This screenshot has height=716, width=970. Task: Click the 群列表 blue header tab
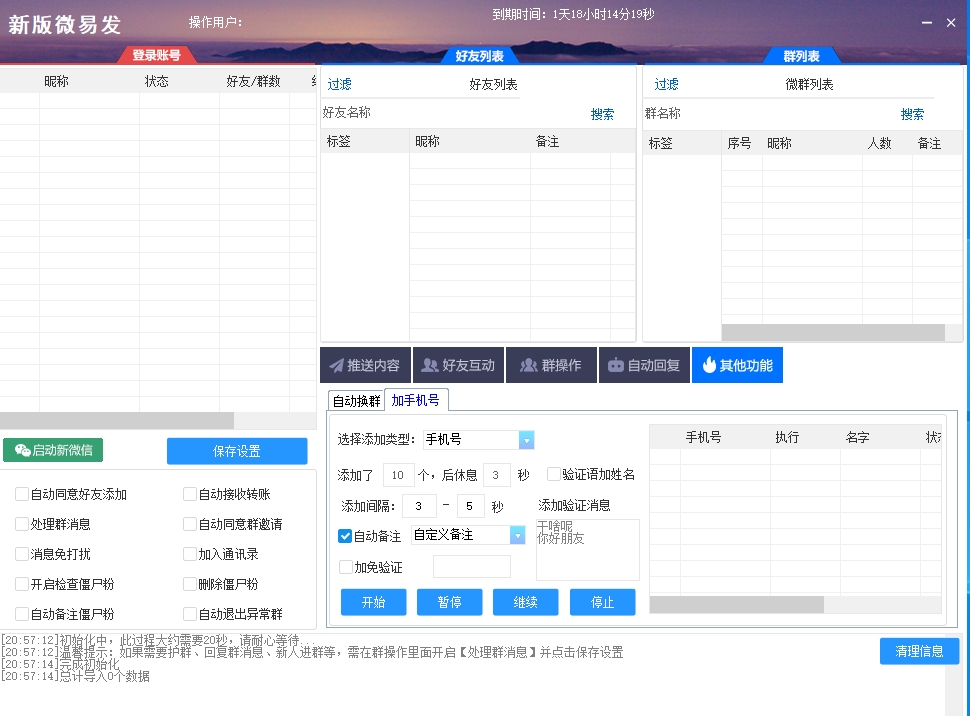point(802,56)
